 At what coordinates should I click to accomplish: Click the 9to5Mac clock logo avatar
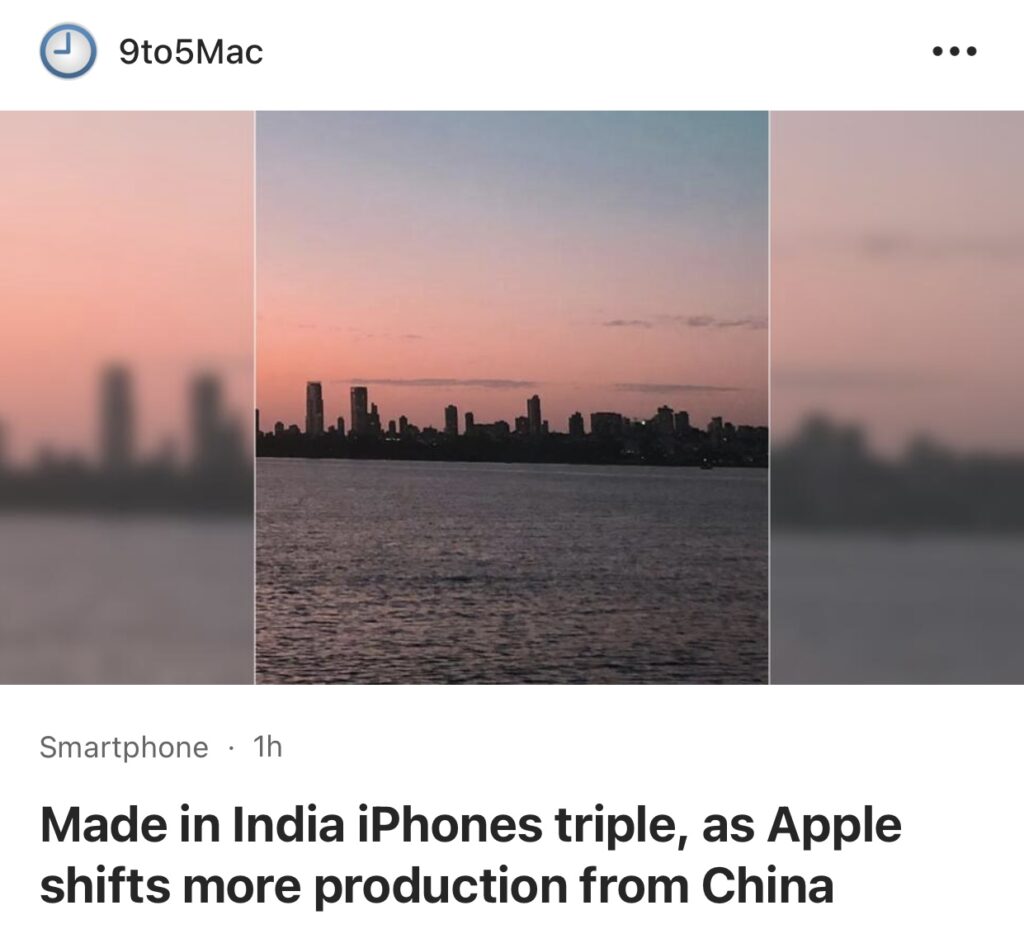68,51
